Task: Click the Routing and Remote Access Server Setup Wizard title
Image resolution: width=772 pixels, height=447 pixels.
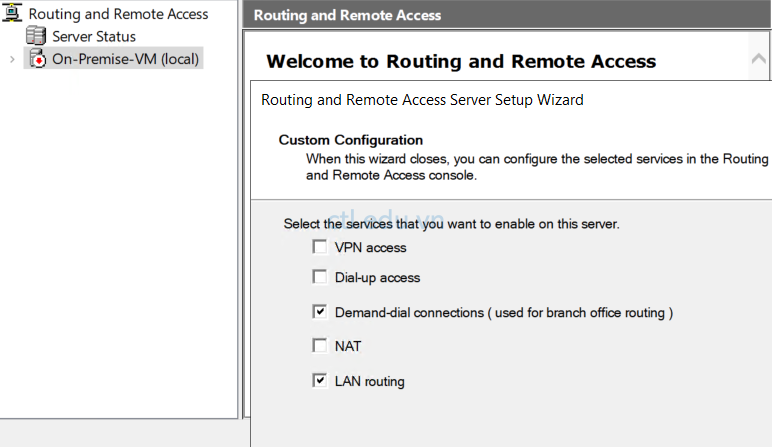Action: (422, 100)
